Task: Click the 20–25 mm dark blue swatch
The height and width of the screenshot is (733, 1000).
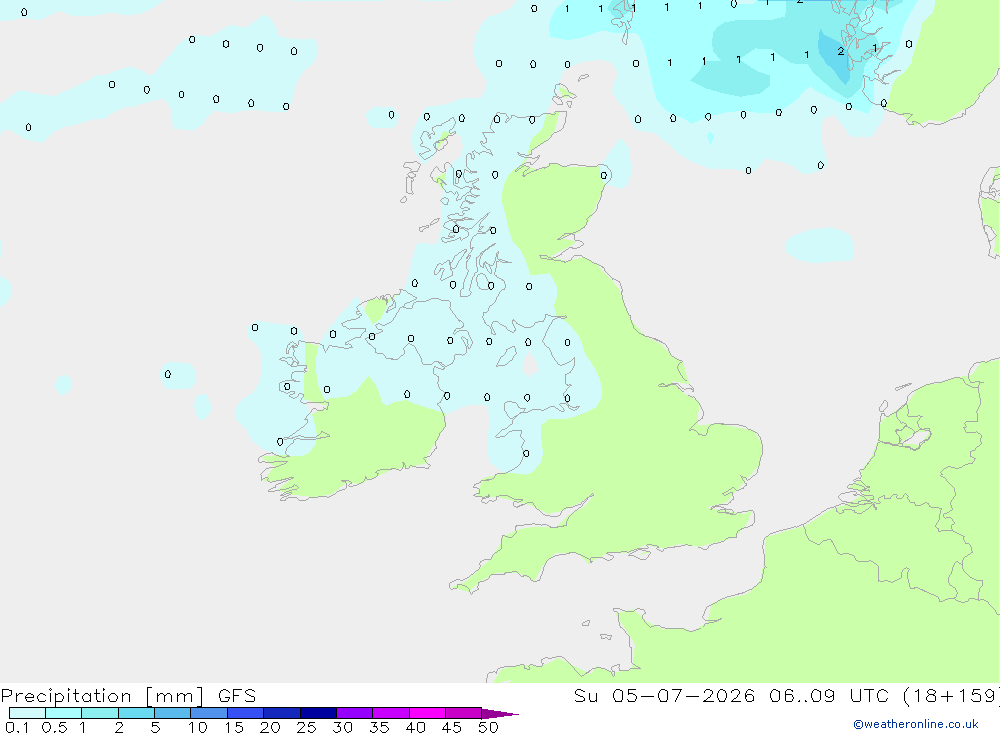Action: click(x=282, y=713)
